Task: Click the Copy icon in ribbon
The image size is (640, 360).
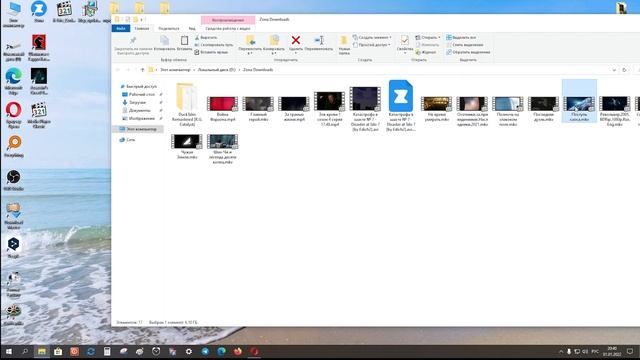Action: 164,40
